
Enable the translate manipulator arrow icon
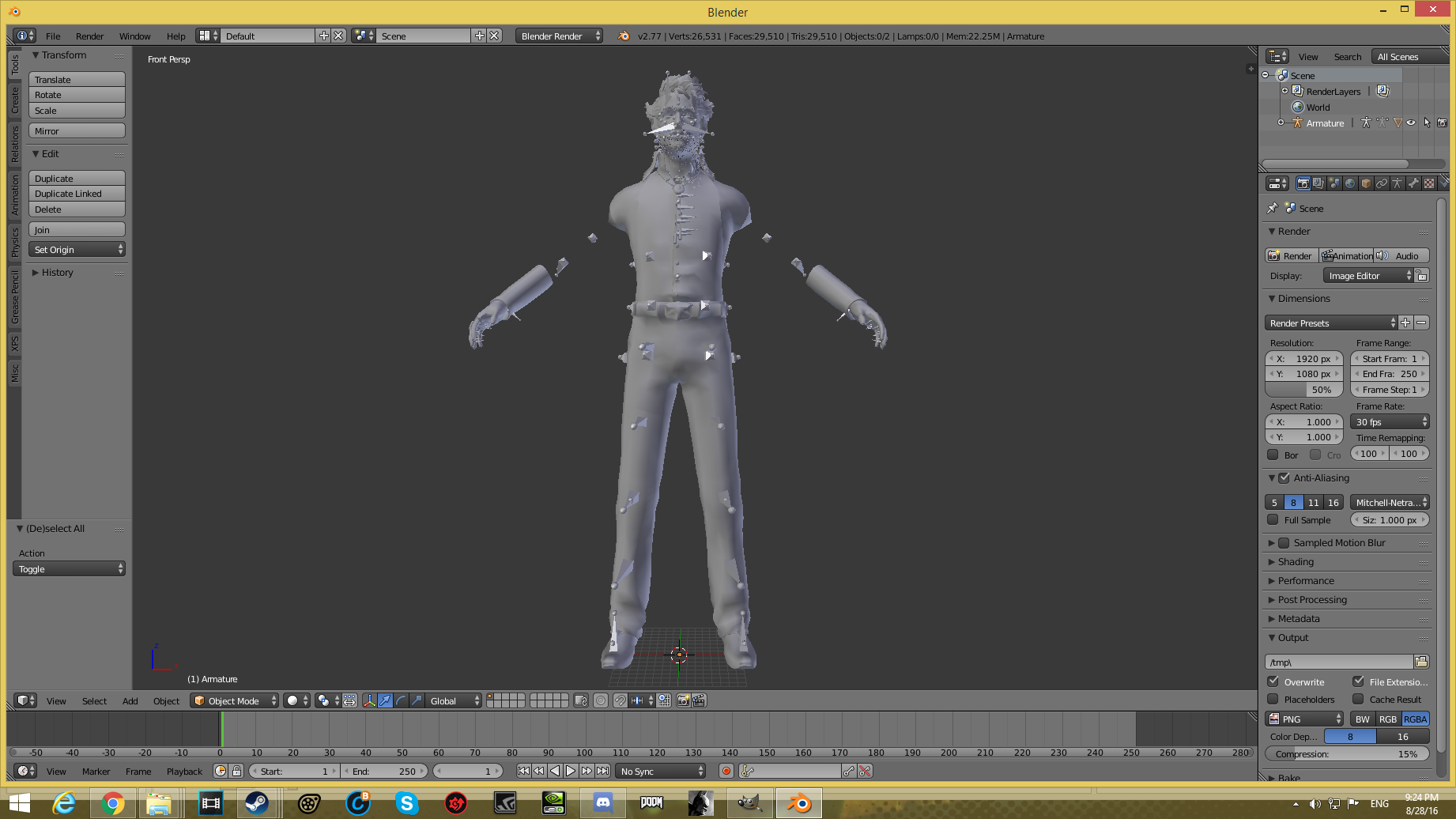tap(385, 700)
